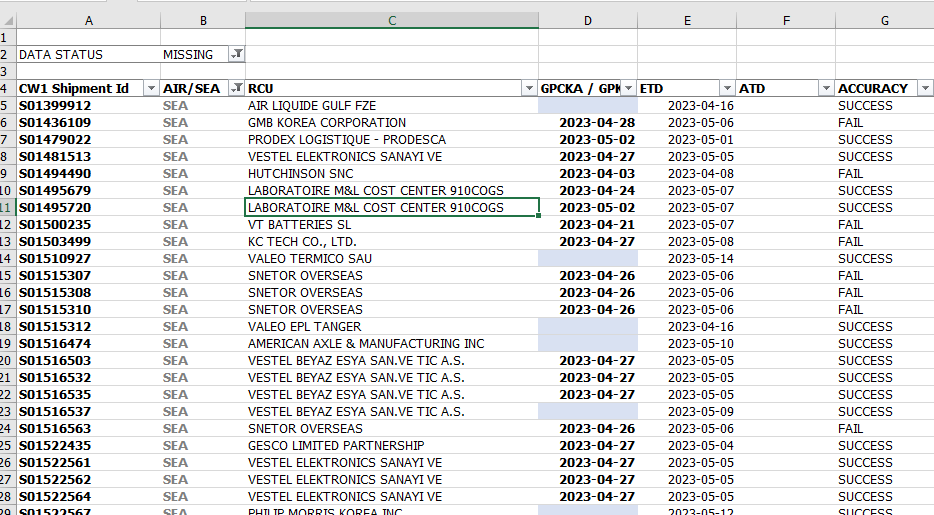Select row 20 header
Screen dimensions: 934x515
click(8, 360)
